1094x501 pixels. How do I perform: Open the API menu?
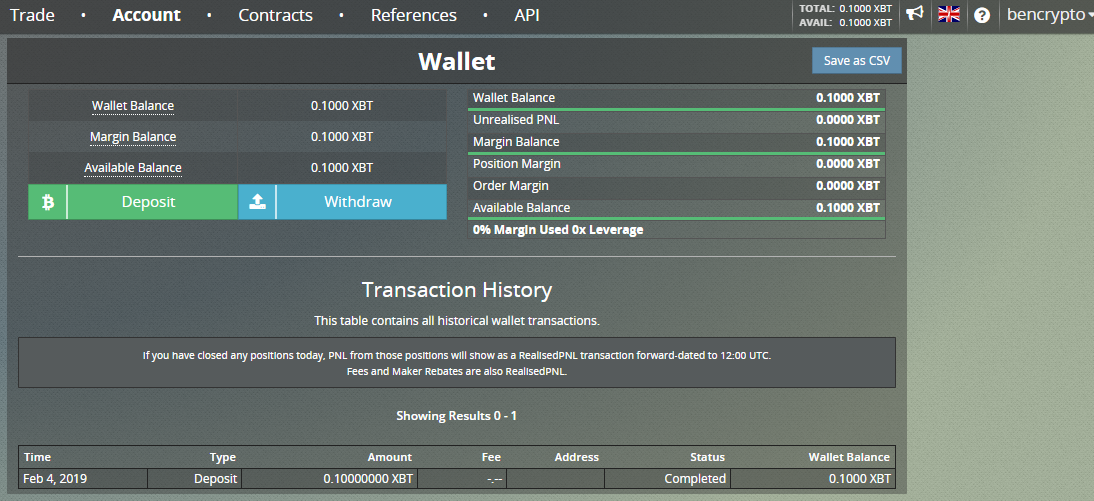(x=527, y=15)
